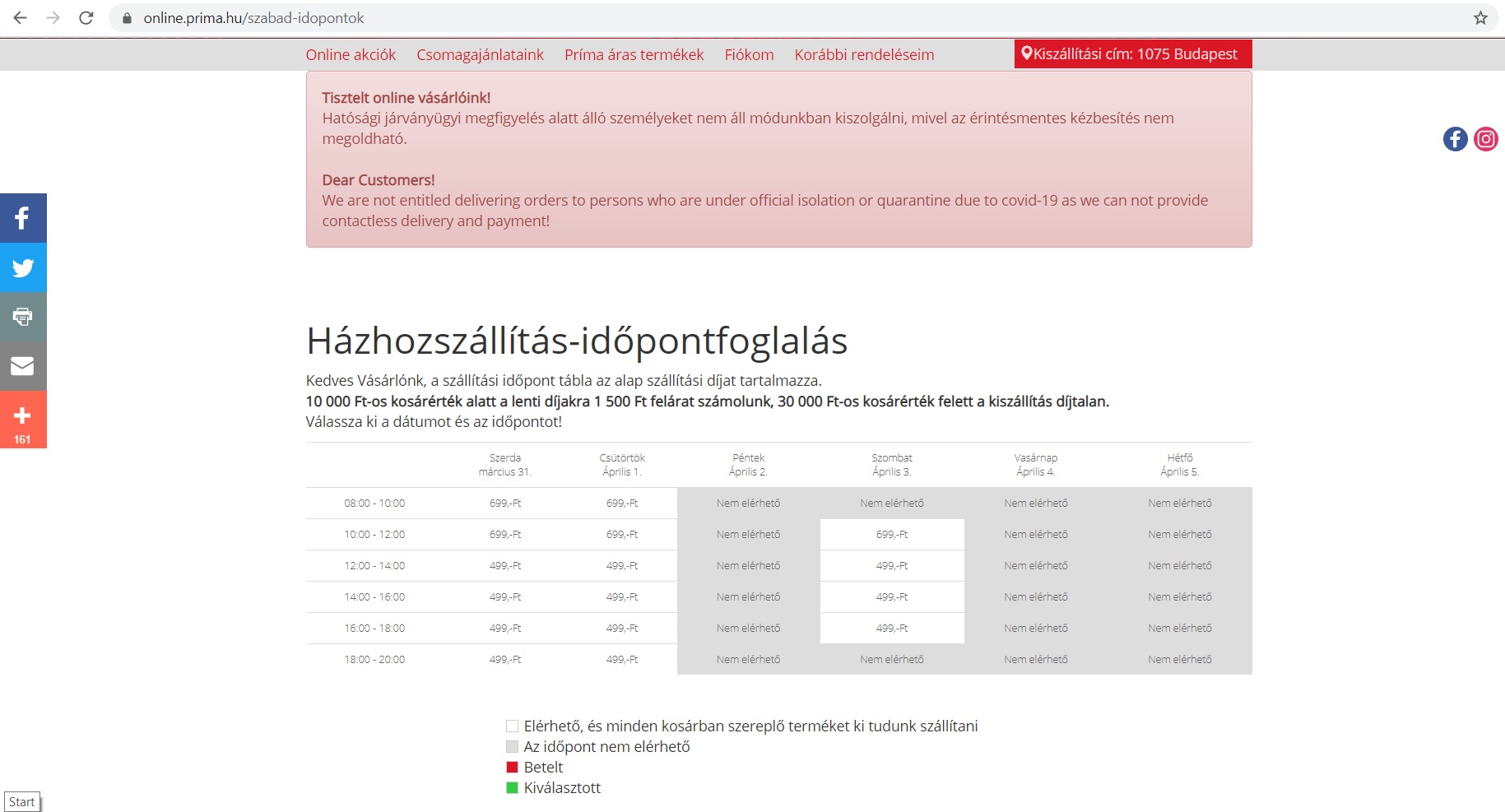Viewport: 1505px width, 812px height.
Task: Click the email share envelope icon
Action: point(23,366)
